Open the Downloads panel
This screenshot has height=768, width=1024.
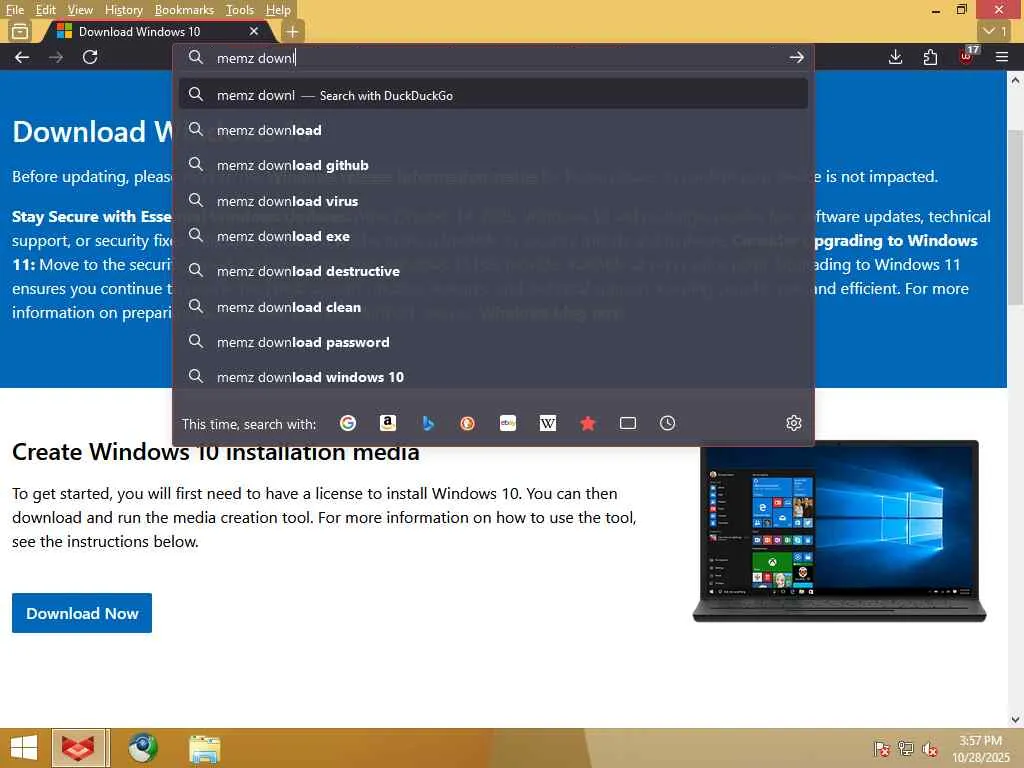point(895,57)
